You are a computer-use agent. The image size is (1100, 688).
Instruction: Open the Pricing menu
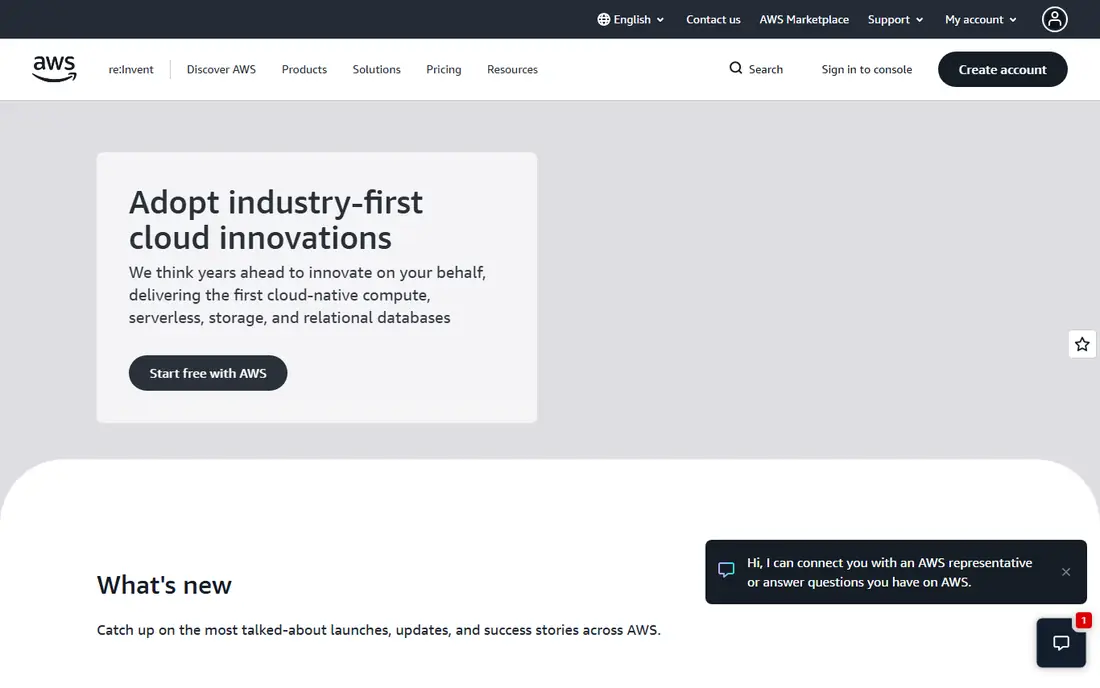(x=444, y=69)
